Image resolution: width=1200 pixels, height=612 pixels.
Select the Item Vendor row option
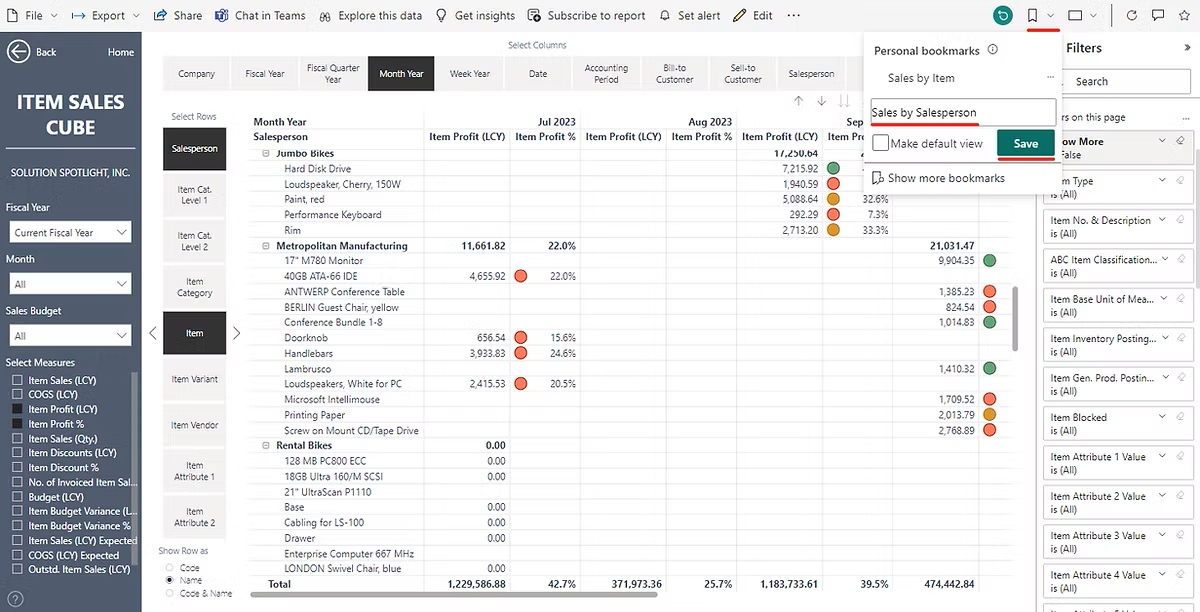point(194,425)
